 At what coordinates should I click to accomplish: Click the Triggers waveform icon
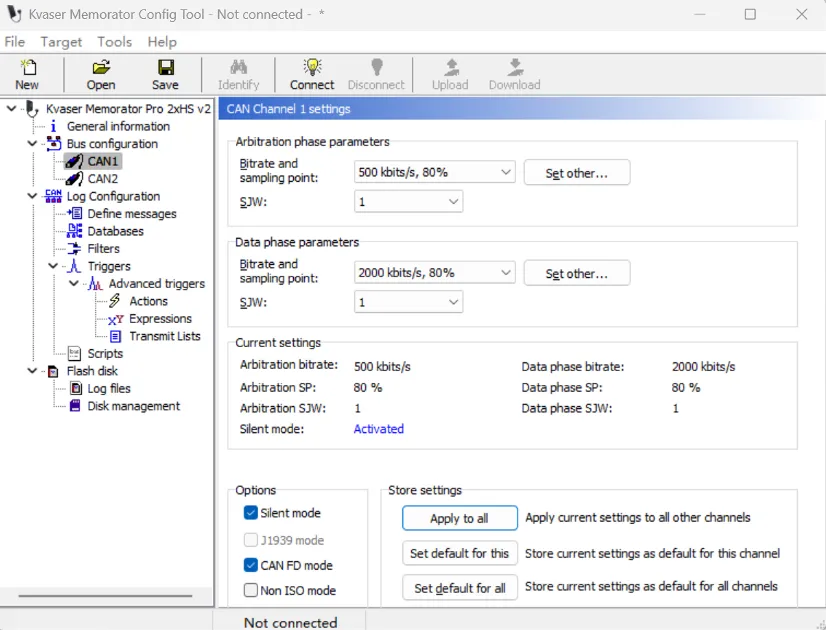74,266
